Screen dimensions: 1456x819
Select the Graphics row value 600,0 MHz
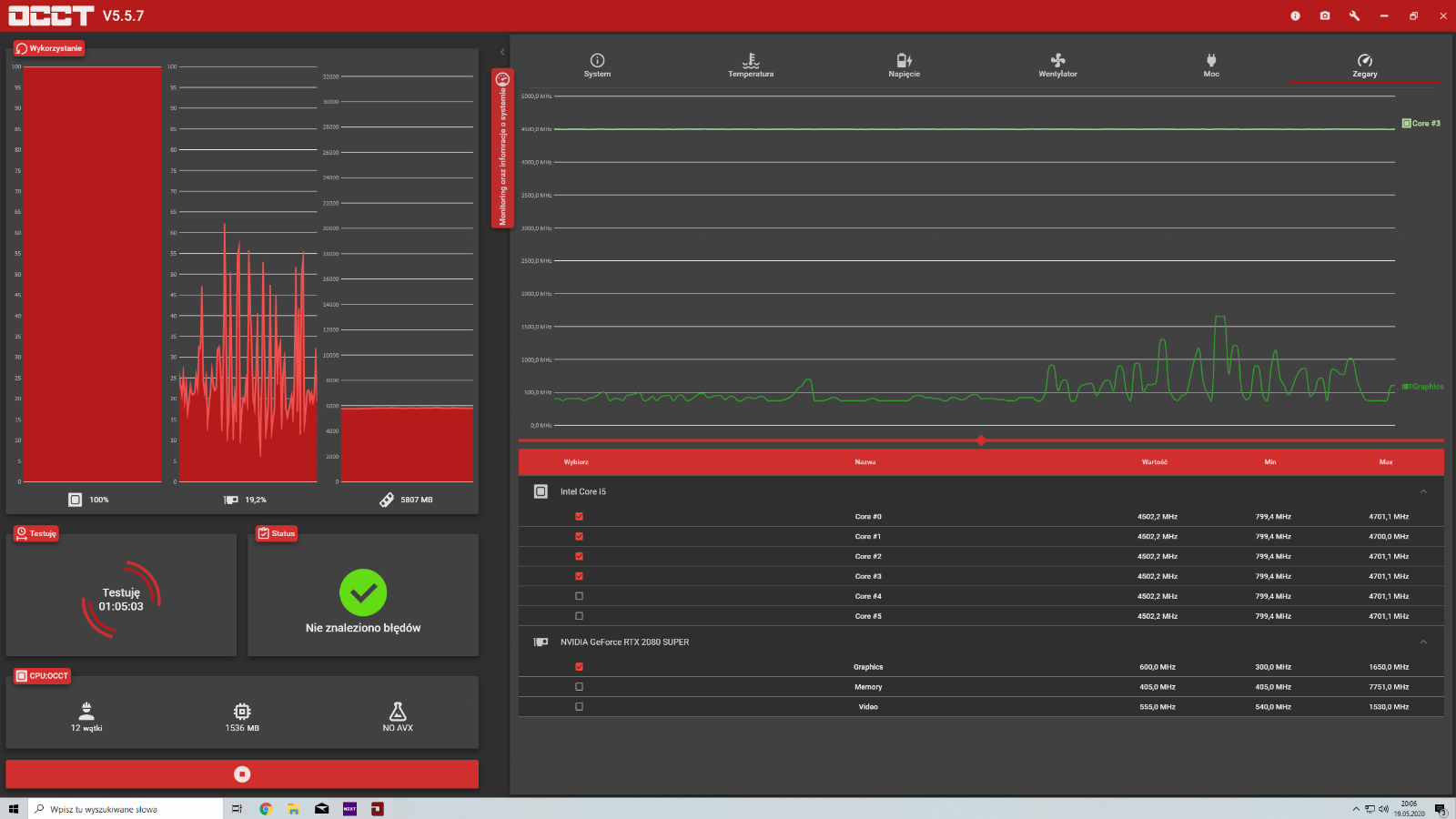[x=1158, y=667]
